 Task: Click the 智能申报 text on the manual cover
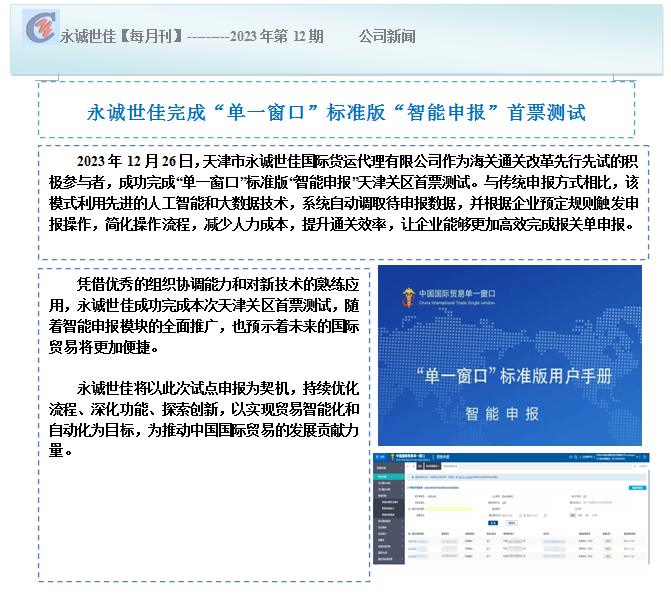coord(509,412)
